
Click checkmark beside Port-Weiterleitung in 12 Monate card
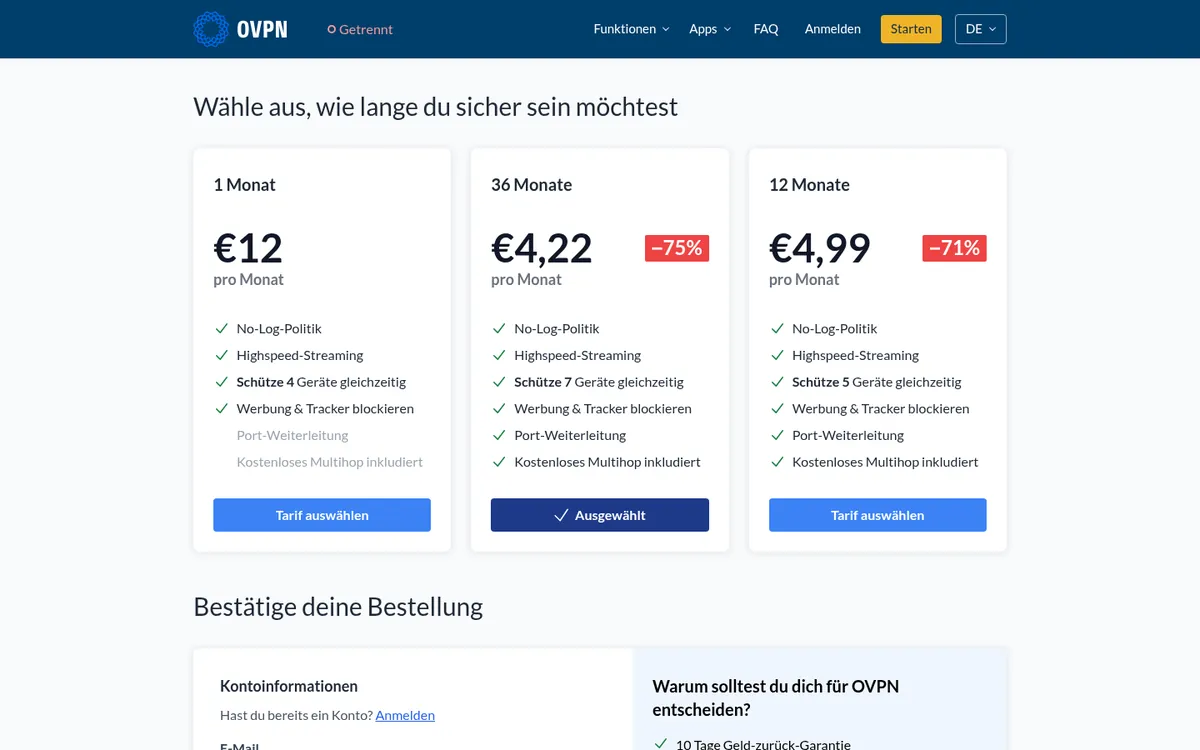tap(777, 435)
